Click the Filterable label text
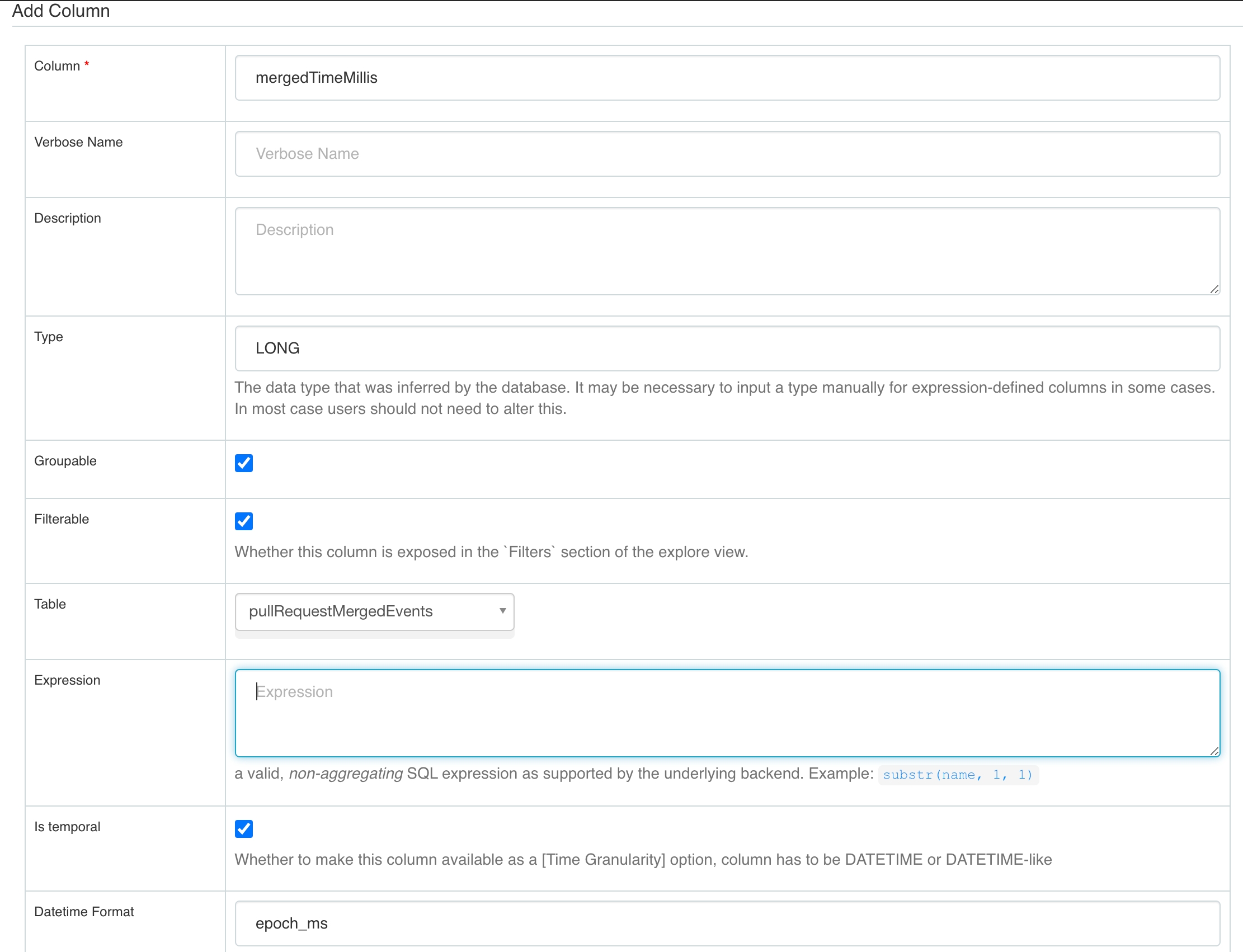This screenshot has width=1243, height=952. point(61,519)
